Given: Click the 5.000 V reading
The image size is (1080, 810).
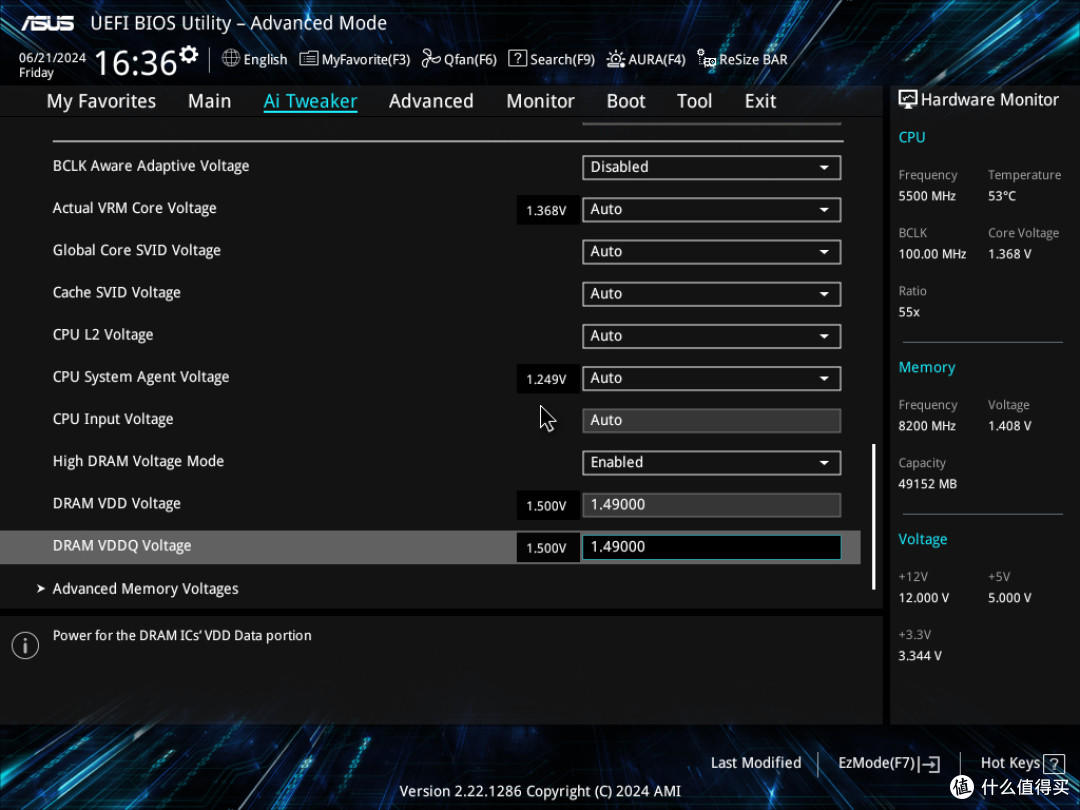Looking at the screenshot, I should click(1010, 598).
